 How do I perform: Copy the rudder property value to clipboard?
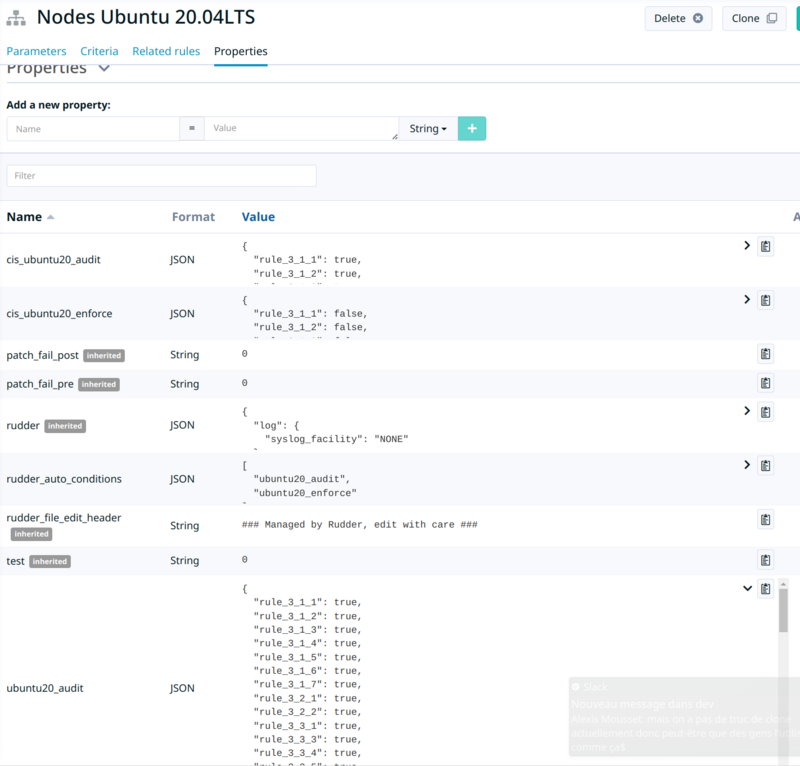coord(765,412)
